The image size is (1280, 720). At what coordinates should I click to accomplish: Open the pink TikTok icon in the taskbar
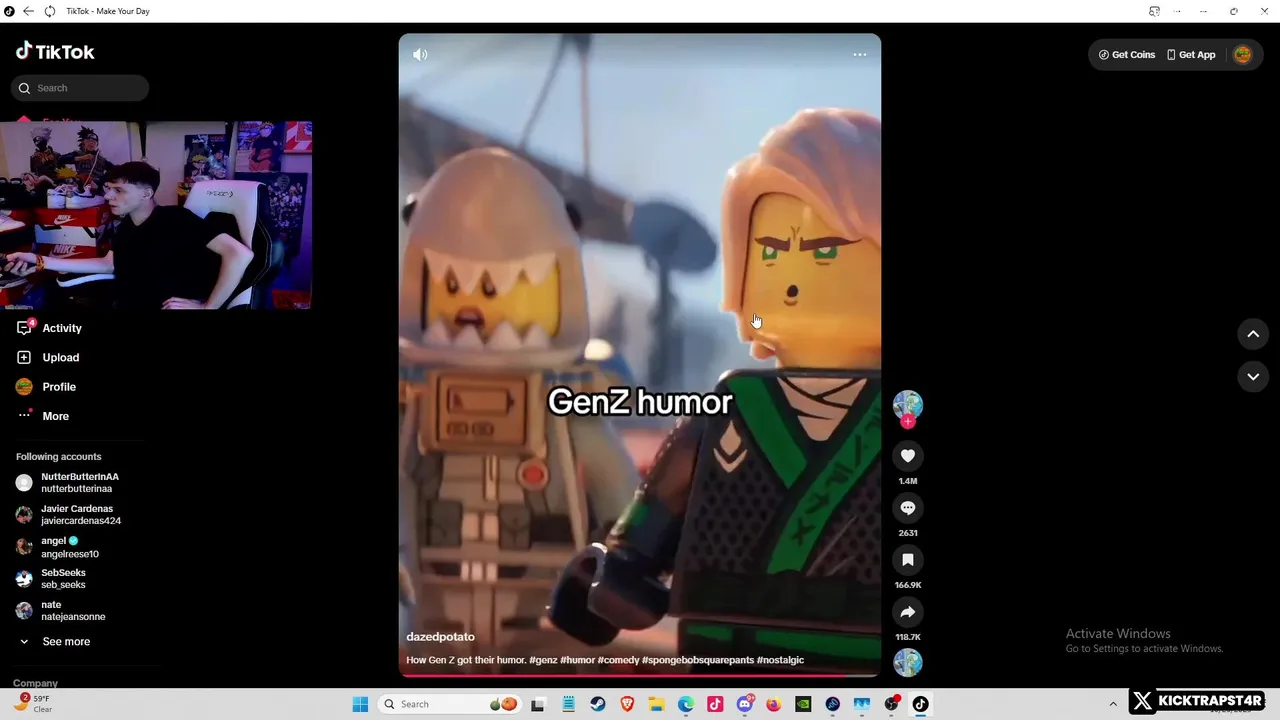pos(715,704)
